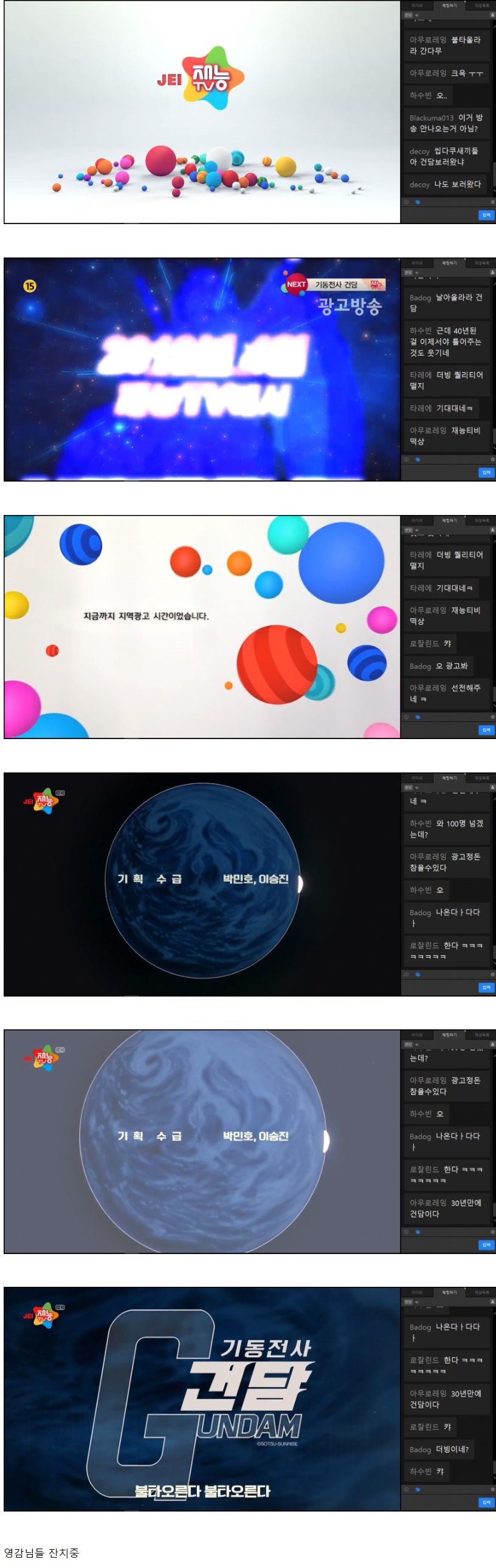This screenshot has width=496, height=1568.
Task: Click the message '하수빈 와 100명 넘겠는데?' in the dark planet screenshot
Action: click(447, 828)
